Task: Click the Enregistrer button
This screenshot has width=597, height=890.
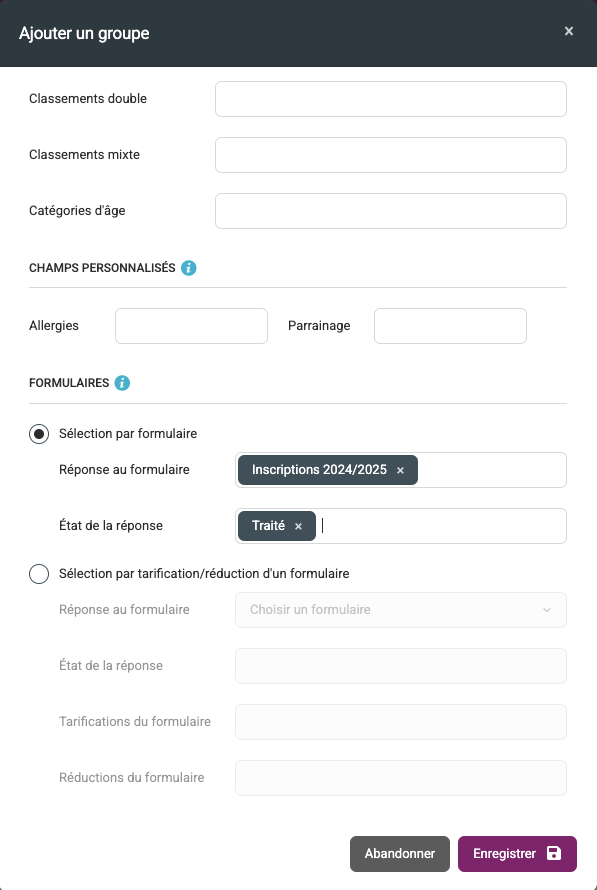Action: coord(517,854)
